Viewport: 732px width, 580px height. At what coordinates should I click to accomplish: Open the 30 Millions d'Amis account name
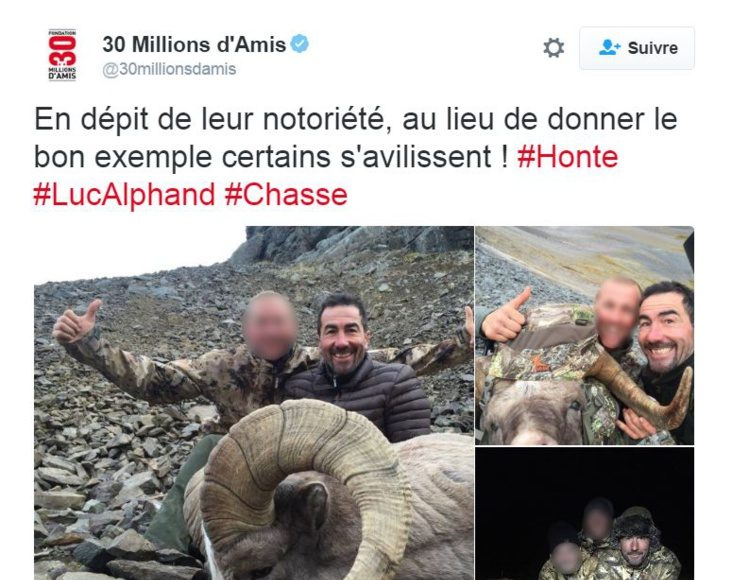(x=194, y=45)
